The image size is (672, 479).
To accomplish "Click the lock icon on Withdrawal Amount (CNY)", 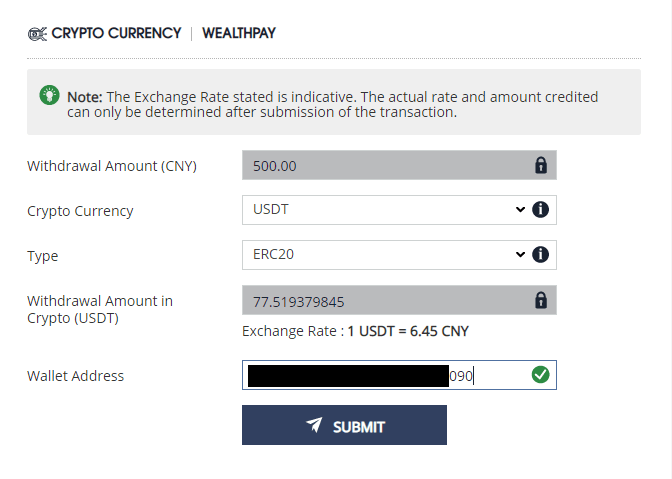I will (x=541, y=165).
